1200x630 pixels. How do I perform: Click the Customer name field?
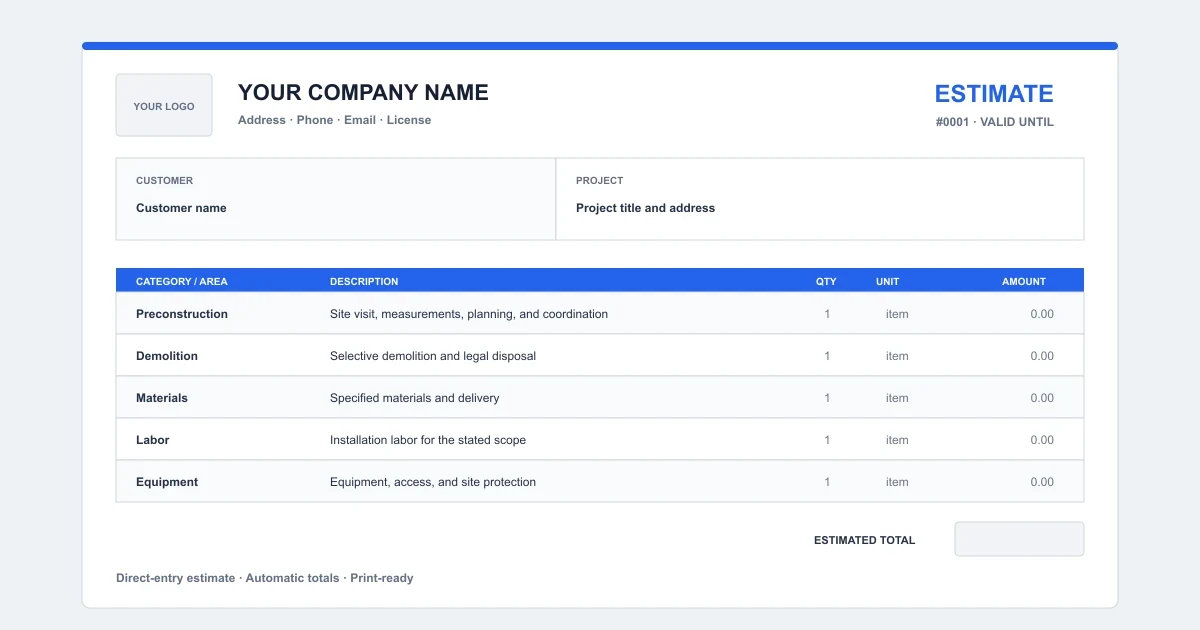coord(181,208)
